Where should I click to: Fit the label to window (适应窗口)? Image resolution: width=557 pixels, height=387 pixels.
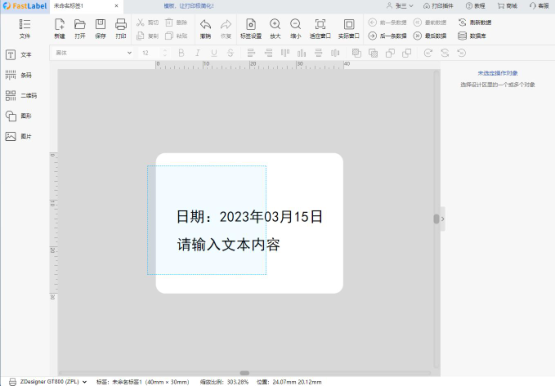coord(320,29)
